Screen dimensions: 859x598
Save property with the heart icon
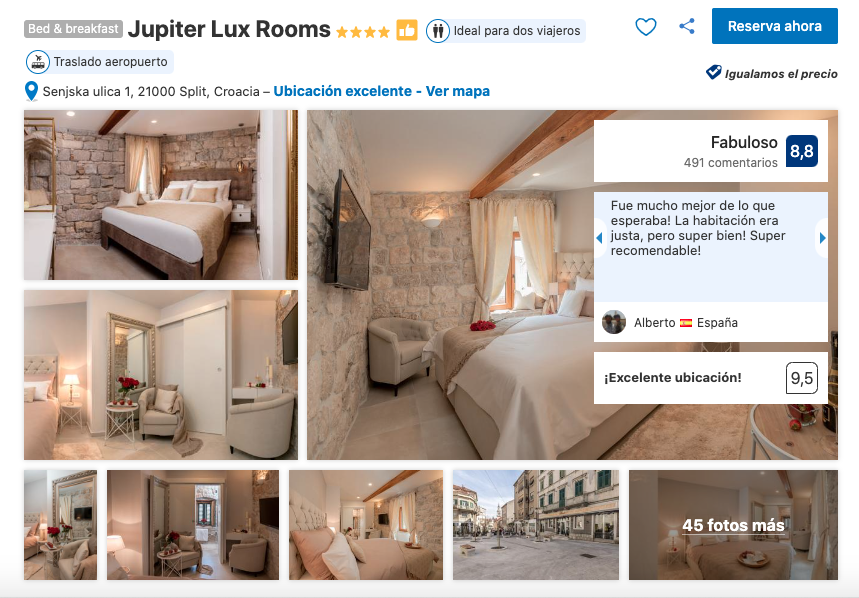tap(645, 27)
